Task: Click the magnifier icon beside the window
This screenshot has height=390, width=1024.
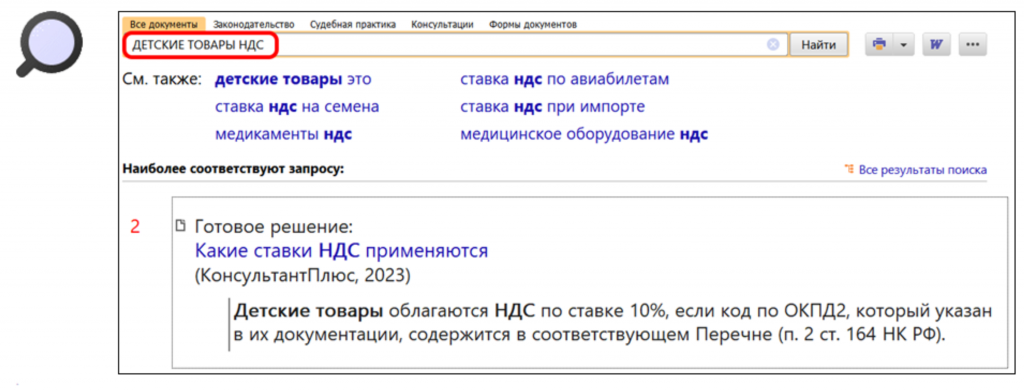Action: click(50, 44)
